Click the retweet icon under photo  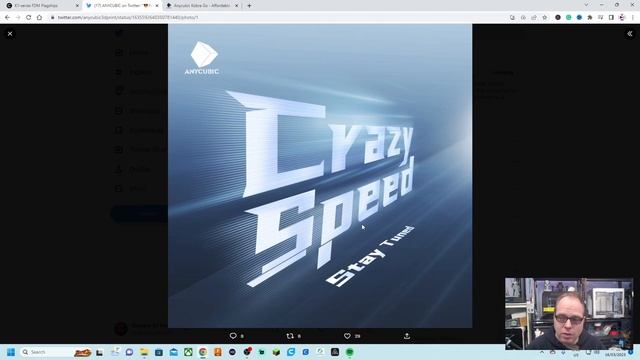point(290,336)
